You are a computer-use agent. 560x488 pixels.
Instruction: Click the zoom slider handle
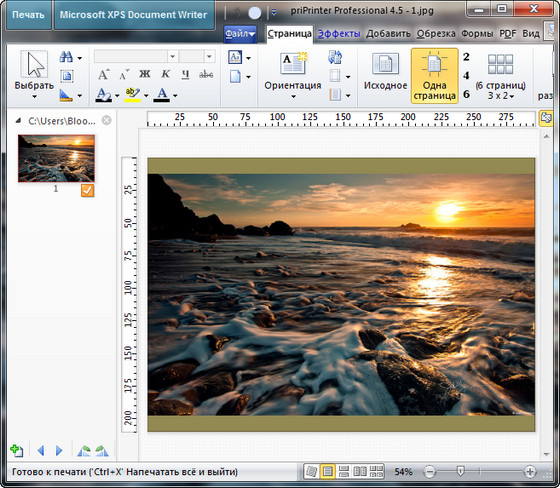pos(461,471)
